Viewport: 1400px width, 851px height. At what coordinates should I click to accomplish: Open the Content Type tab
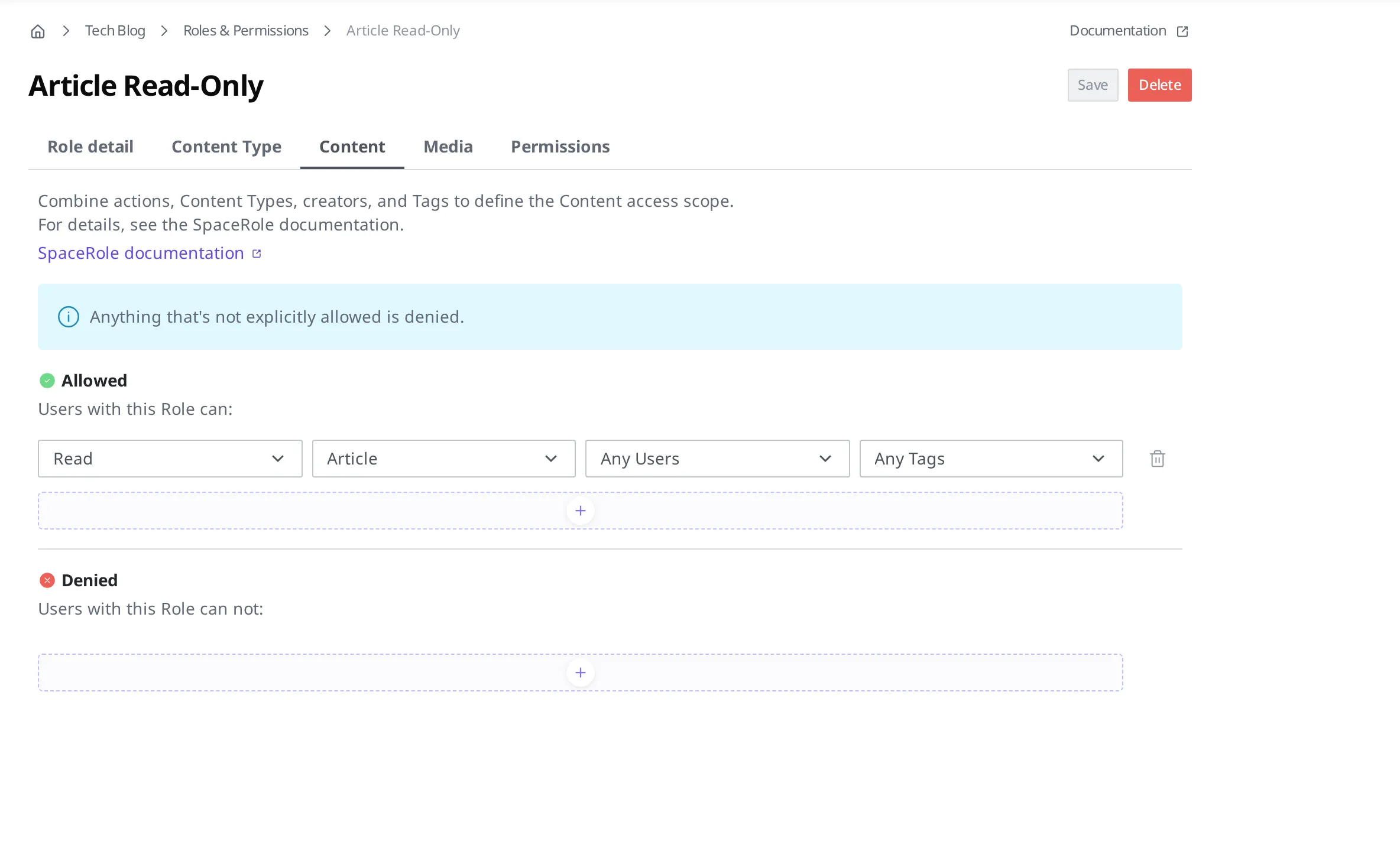[226, 147]
